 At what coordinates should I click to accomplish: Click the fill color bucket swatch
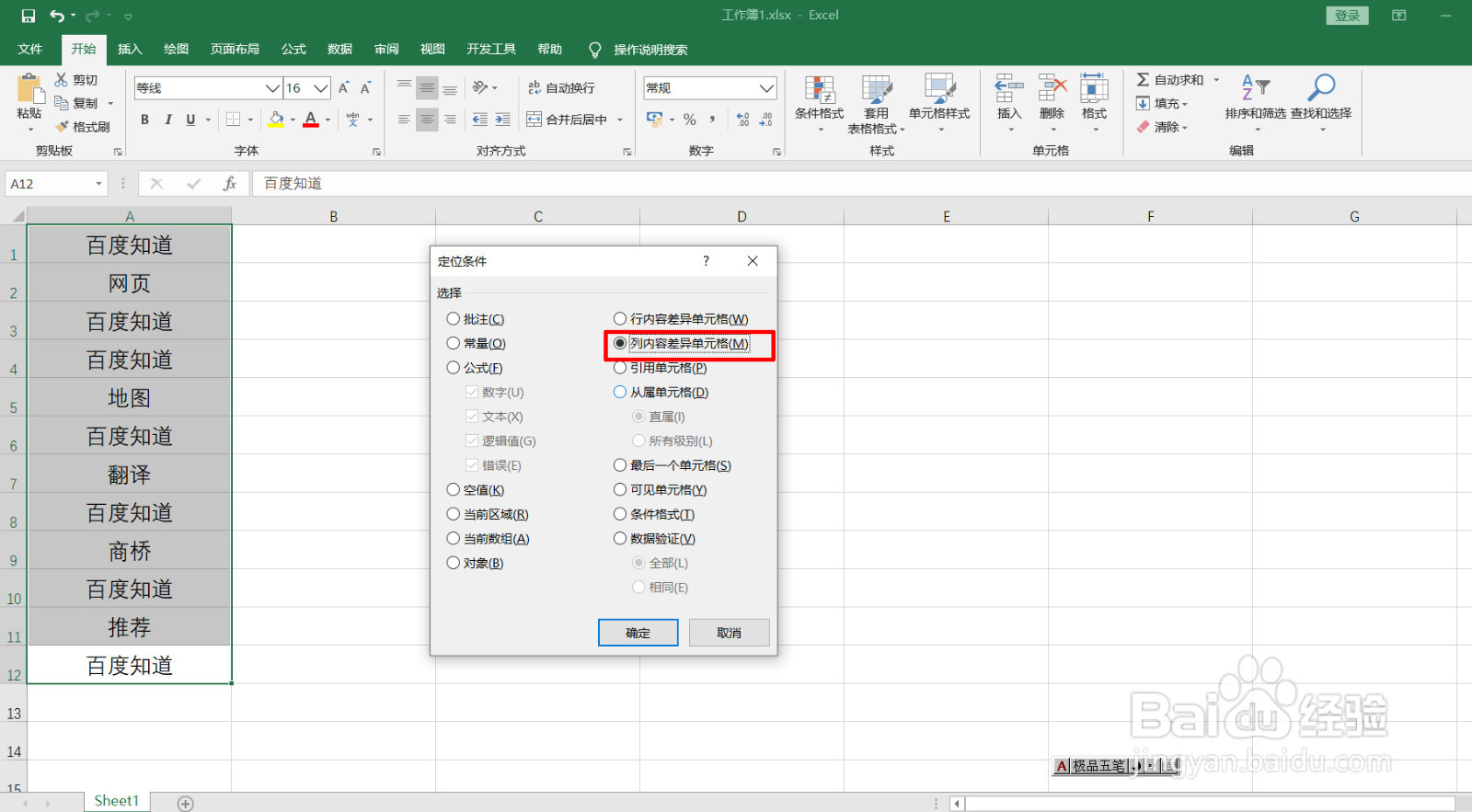pyautogui.click(x=276, y=120)
